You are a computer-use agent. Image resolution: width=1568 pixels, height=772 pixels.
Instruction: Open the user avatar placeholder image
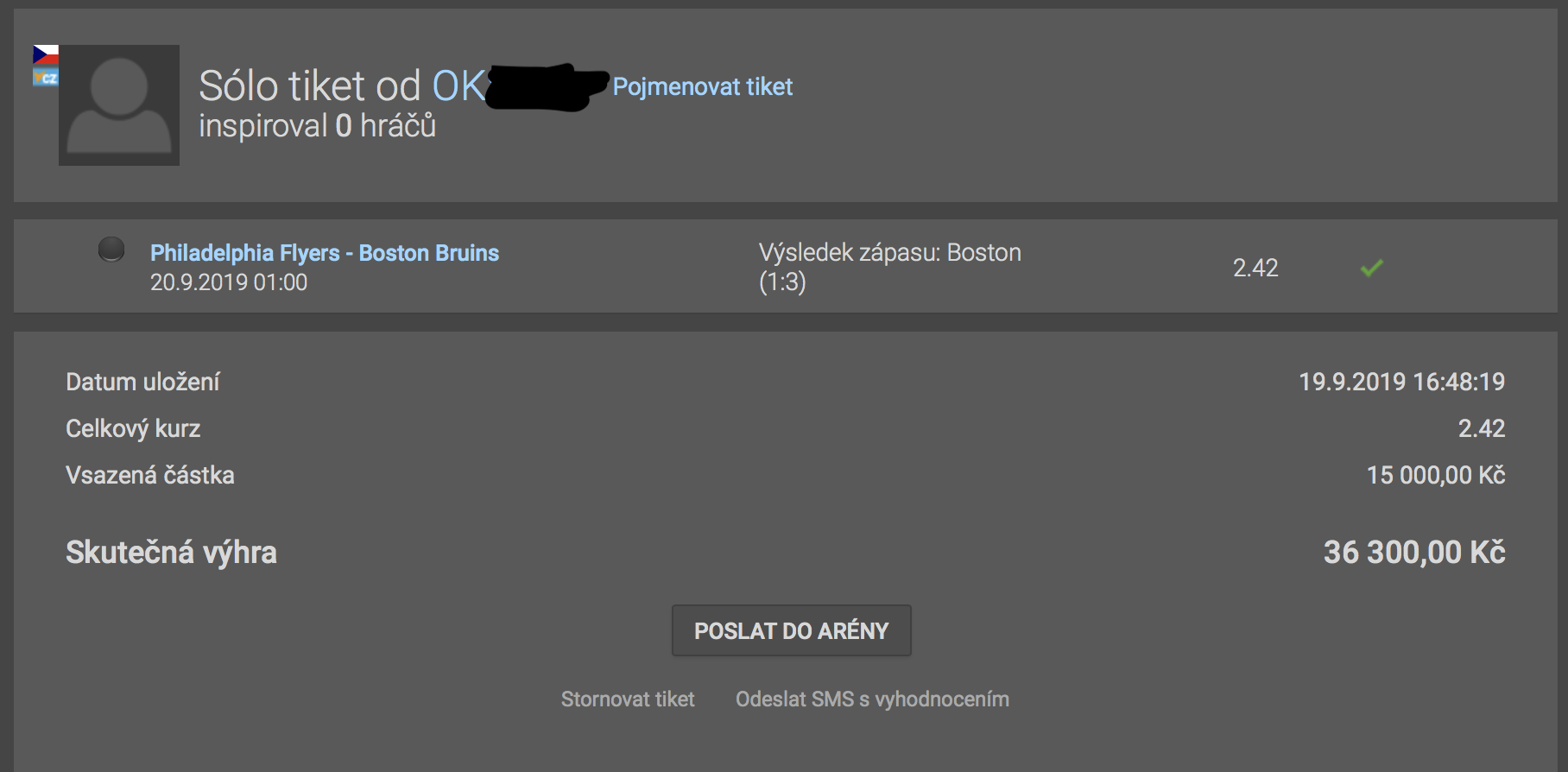click(119, 105)
